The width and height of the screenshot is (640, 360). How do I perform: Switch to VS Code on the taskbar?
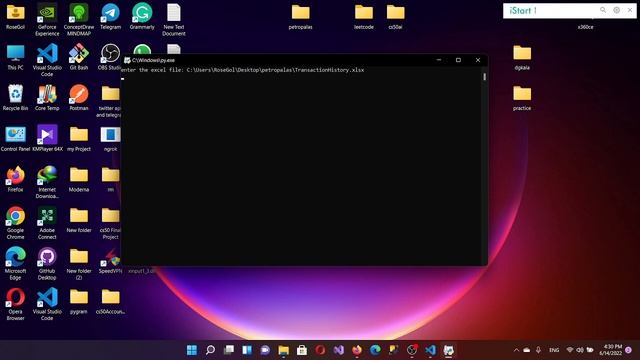point(430,350)
